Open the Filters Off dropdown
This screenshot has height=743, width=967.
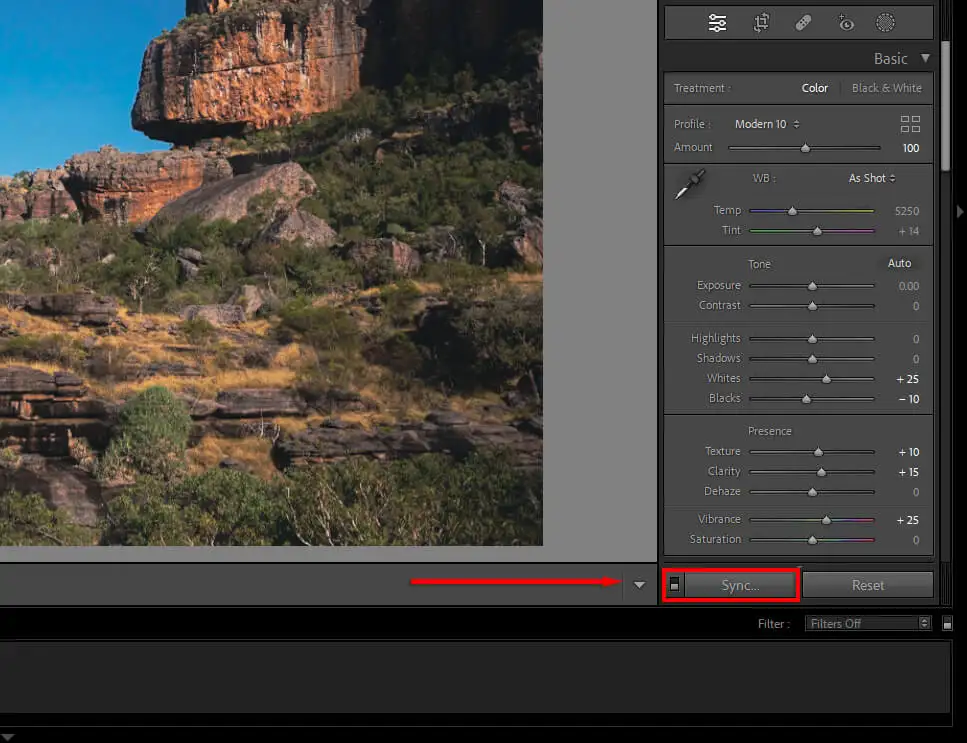(x=868, y=623)
